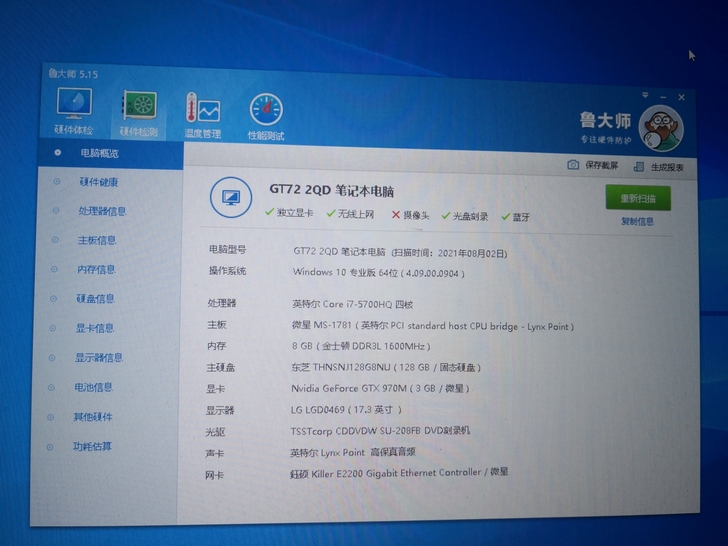
Task: Click the report icon beside 生成报表
Action: point(639,166)
